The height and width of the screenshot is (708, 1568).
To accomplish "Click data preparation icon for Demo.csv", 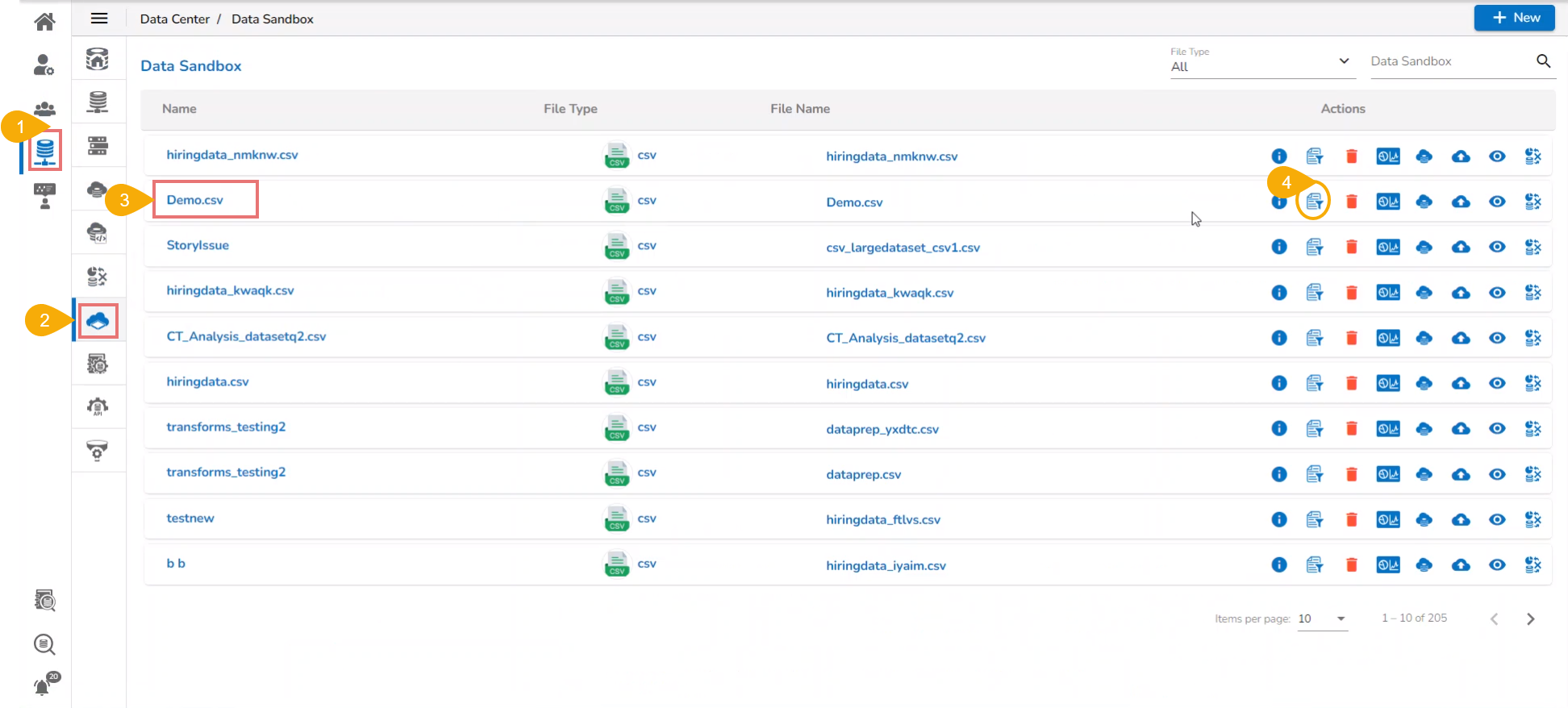I will (x=1314, y=202).
